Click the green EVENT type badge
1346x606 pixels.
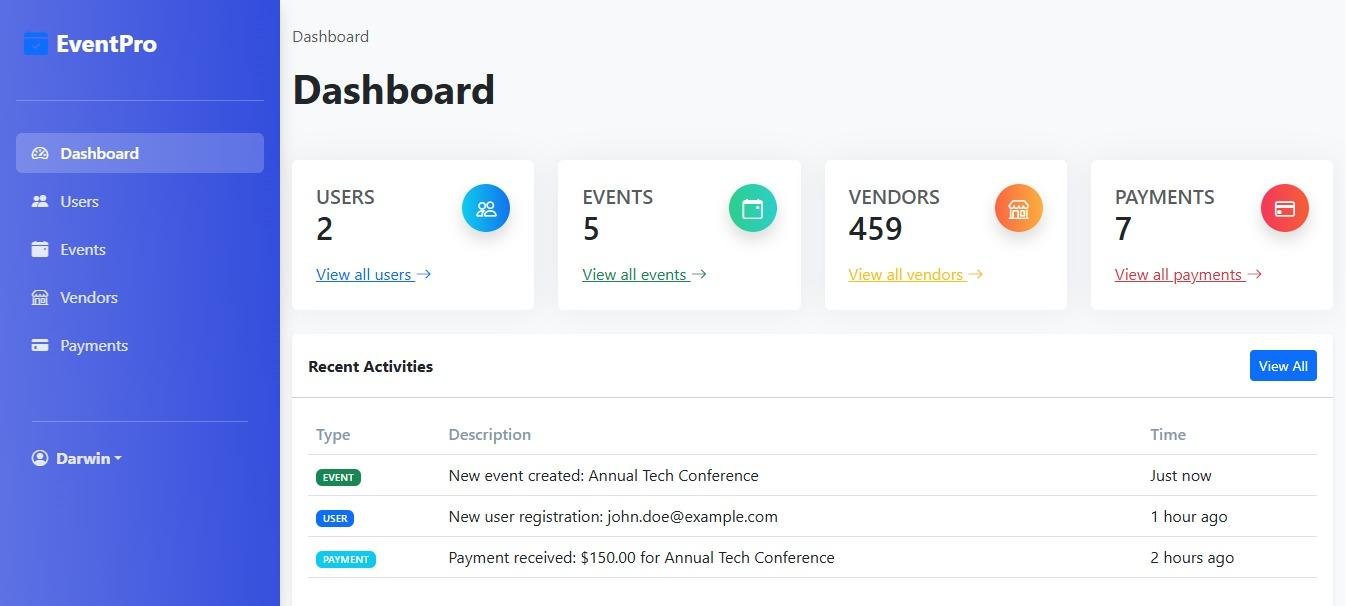(x=338, y=477)
